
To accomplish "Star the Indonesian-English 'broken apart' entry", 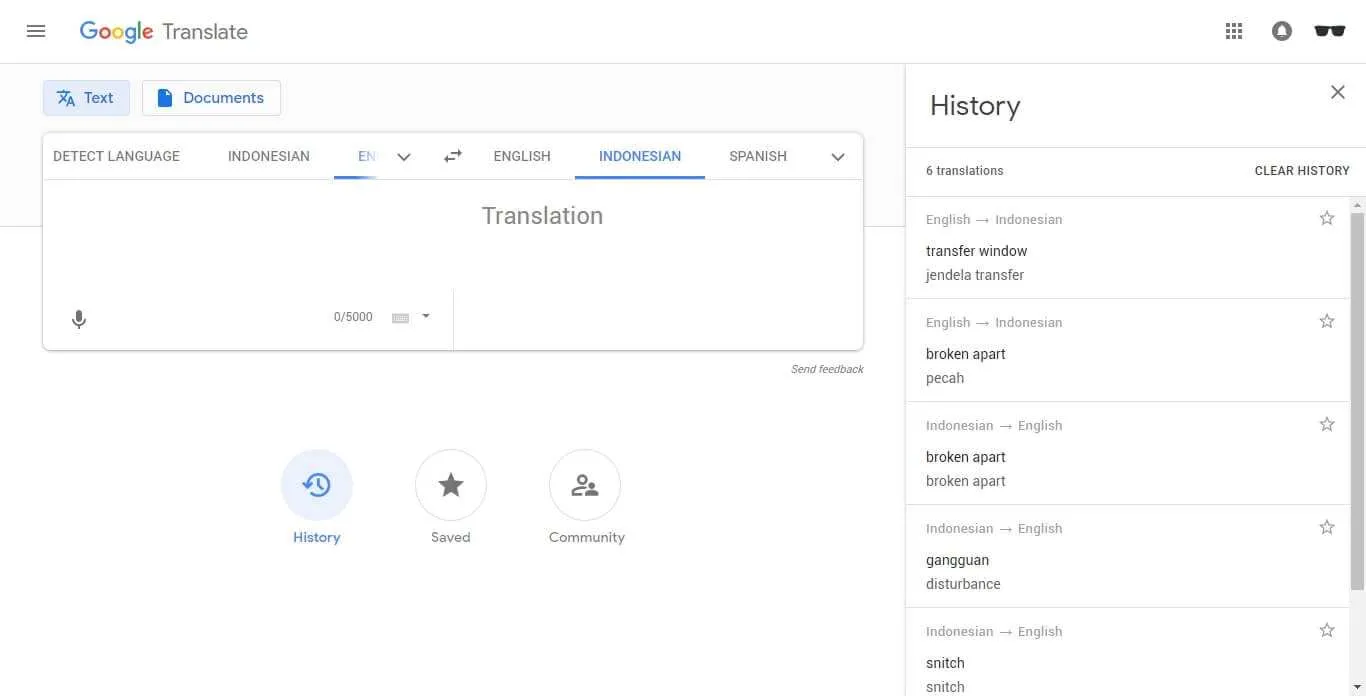I will coord(1327,424).
